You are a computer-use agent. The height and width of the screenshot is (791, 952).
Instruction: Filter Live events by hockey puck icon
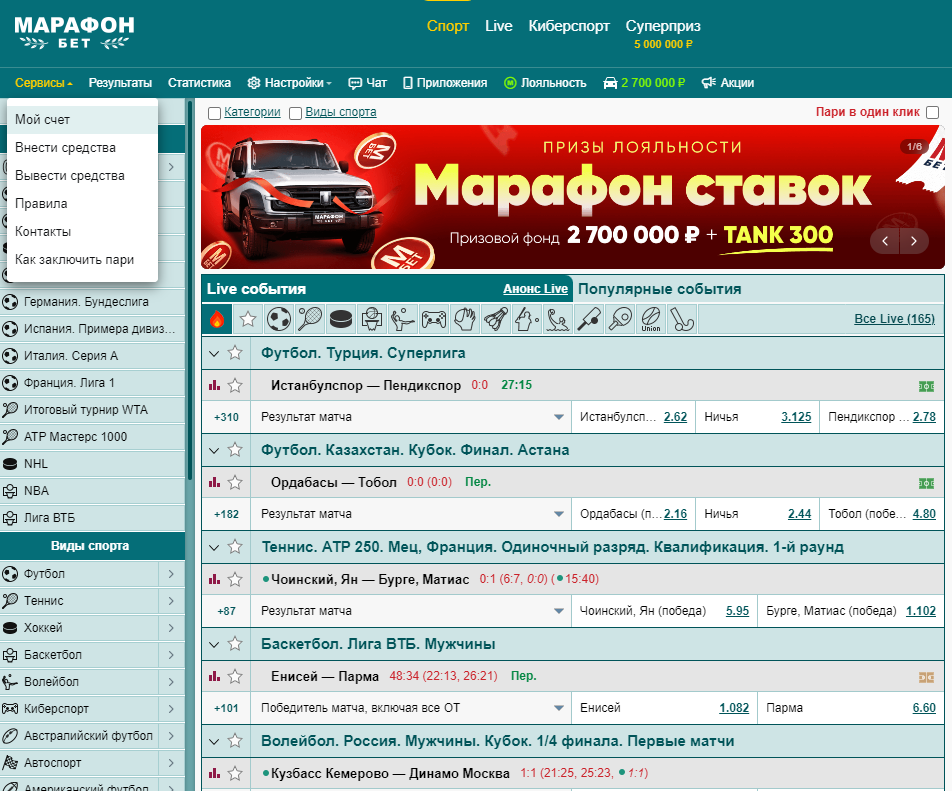click(x=341, y=319)
